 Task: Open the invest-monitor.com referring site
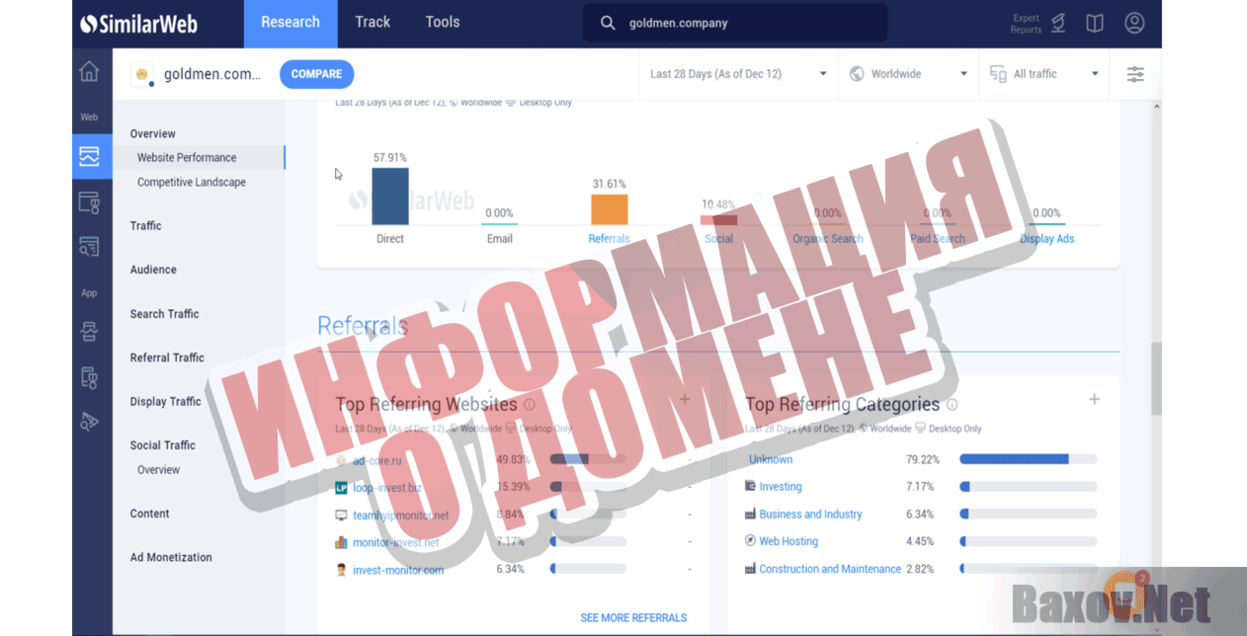398,570
